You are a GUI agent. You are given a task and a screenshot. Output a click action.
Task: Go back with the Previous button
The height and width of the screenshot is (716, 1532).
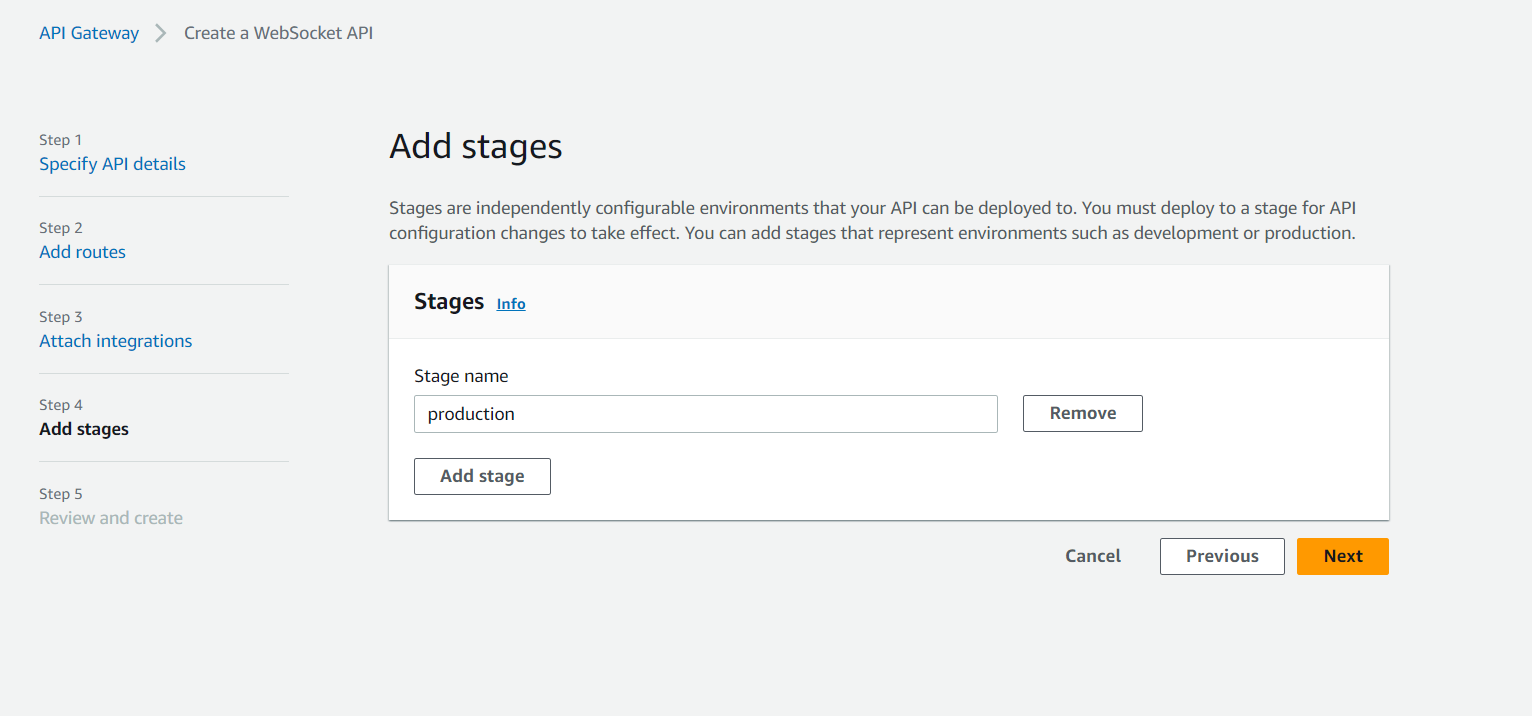pos(1221,556)
